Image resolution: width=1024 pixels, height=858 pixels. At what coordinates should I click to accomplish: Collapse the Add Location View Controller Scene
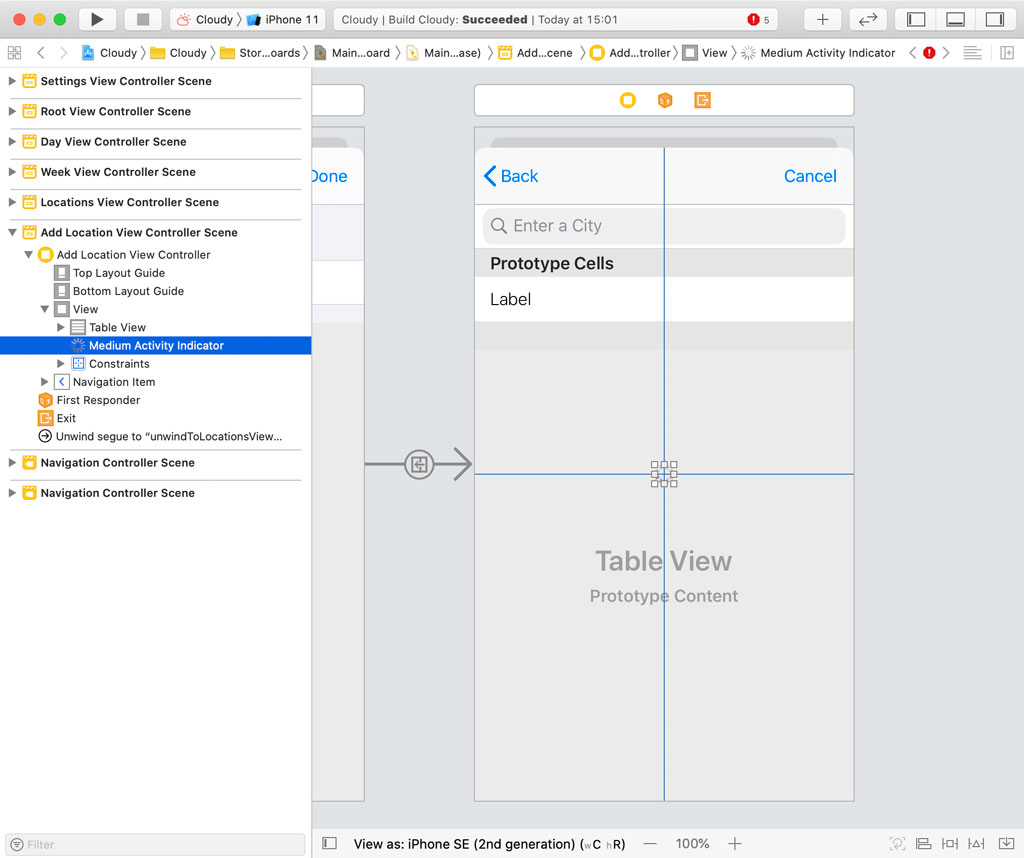tap(12, 232)
